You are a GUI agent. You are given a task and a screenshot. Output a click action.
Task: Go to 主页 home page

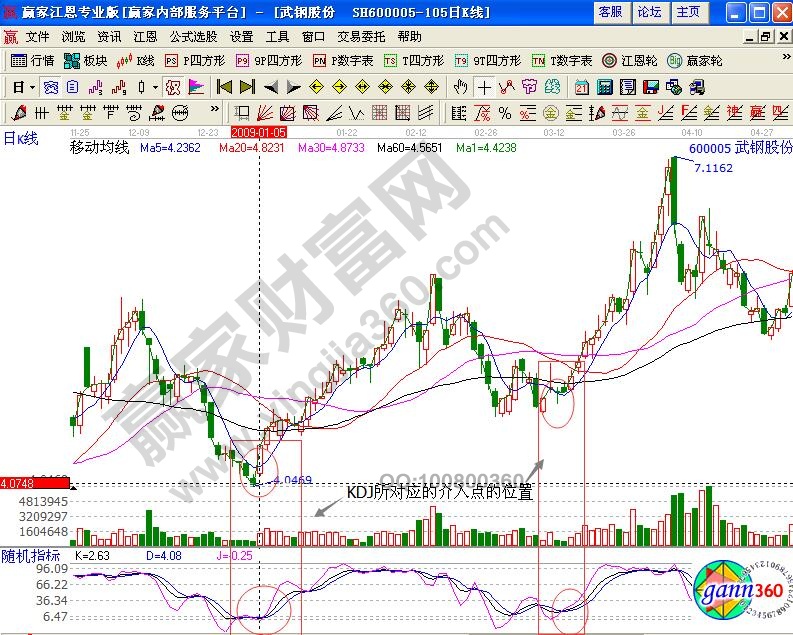click(x=687, y=12)
